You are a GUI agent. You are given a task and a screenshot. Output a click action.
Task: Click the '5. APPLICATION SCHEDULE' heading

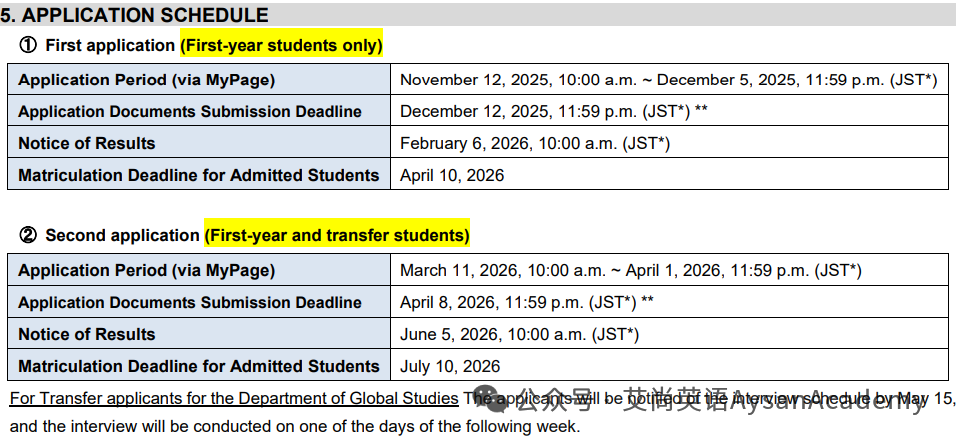(x=134, y=15)
